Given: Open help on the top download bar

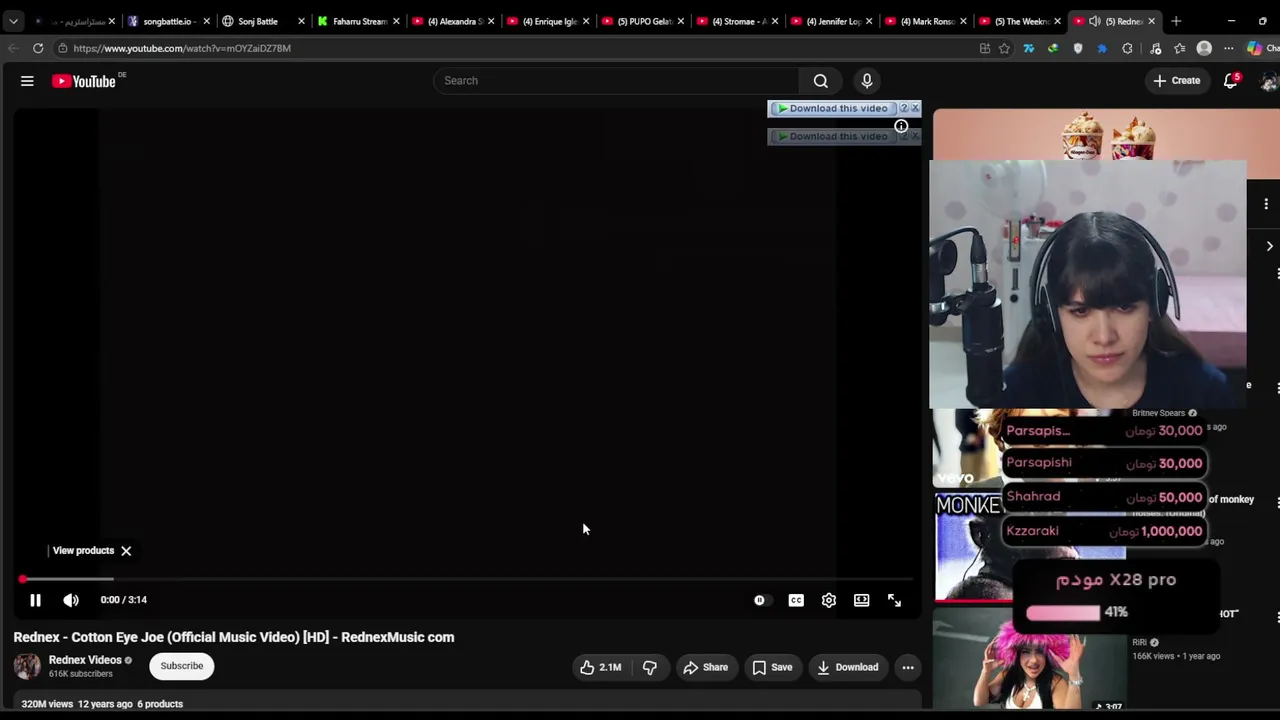Looking at the screenshot, I should [904, 108].
